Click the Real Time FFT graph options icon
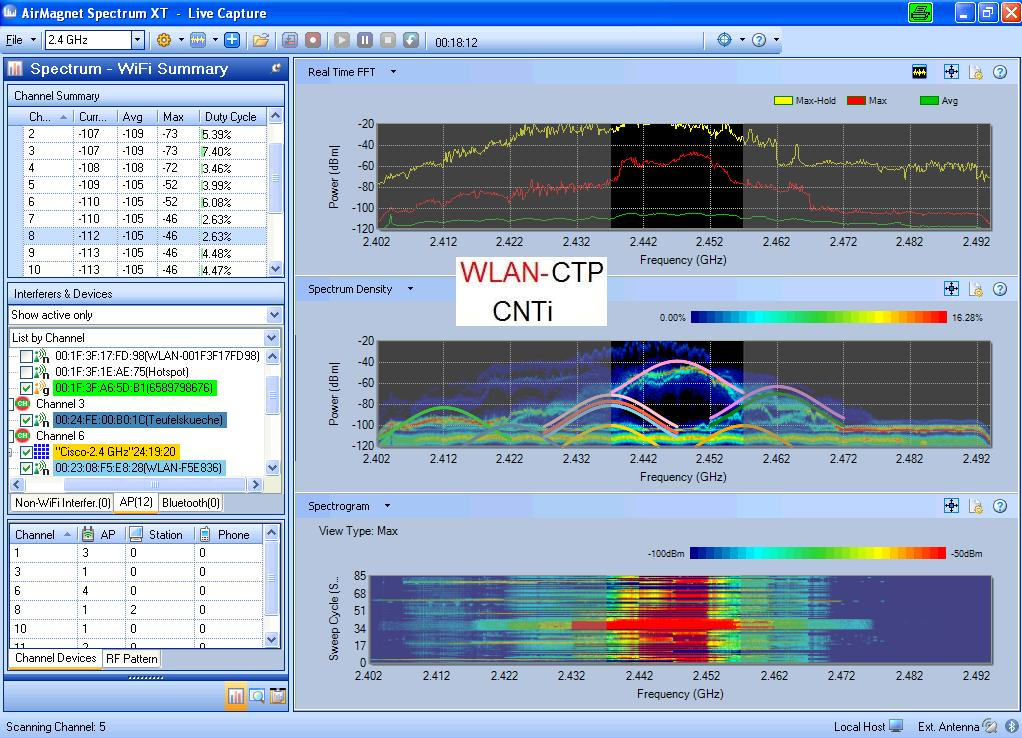The width and height of the screenshot is (1022, 738). [x=920, y=72]
